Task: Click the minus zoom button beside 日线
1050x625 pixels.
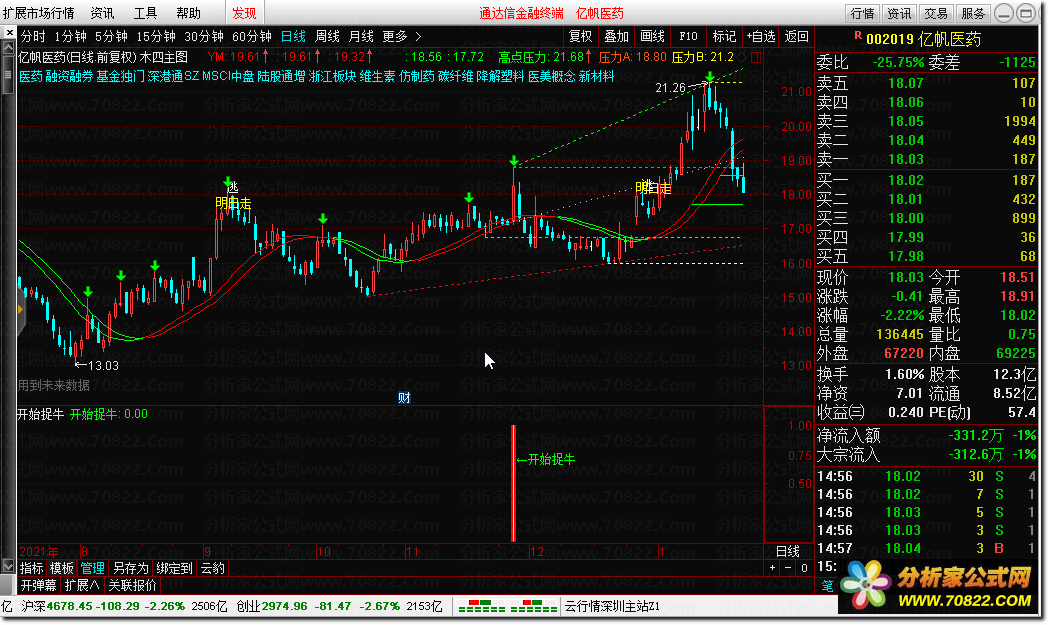Action: pyautogui.click(x=788, y=567)
